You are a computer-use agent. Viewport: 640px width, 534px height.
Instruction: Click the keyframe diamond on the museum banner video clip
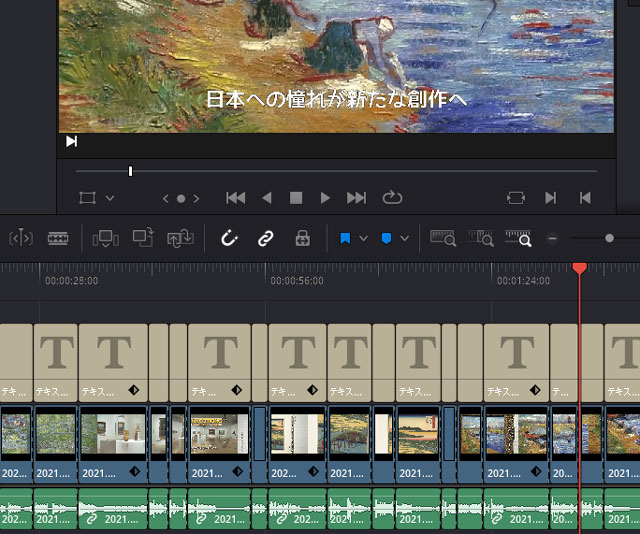tap(237, 472)
